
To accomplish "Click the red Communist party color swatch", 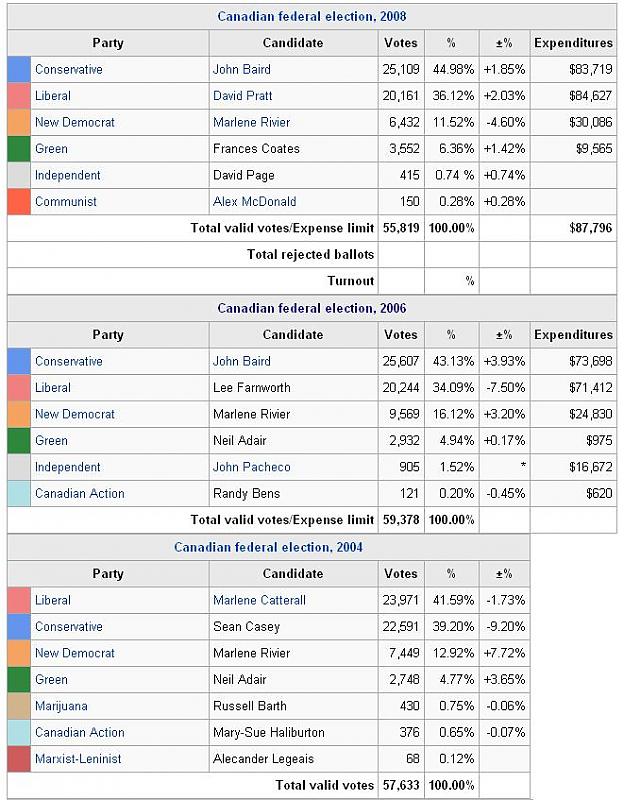I will (19, 201).
